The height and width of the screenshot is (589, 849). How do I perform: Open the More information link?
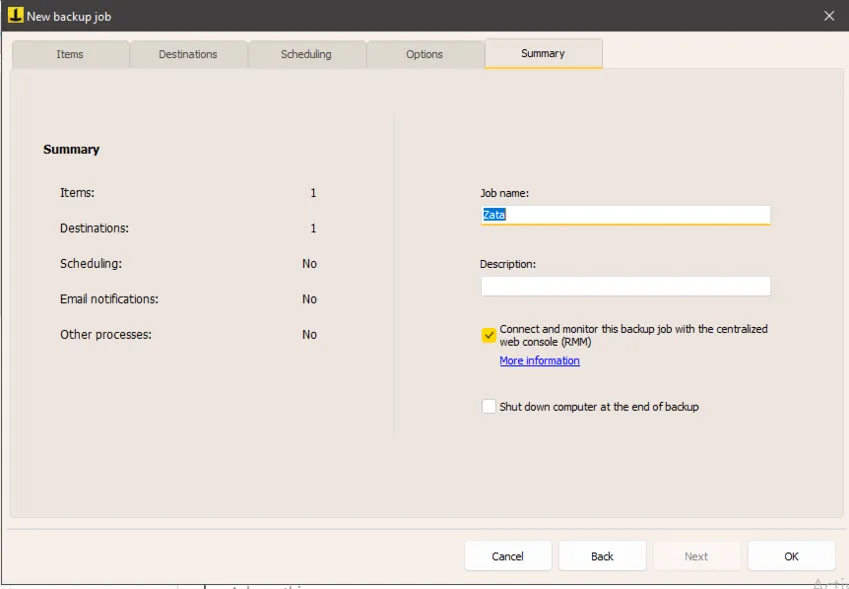click(x=539, y=361)
